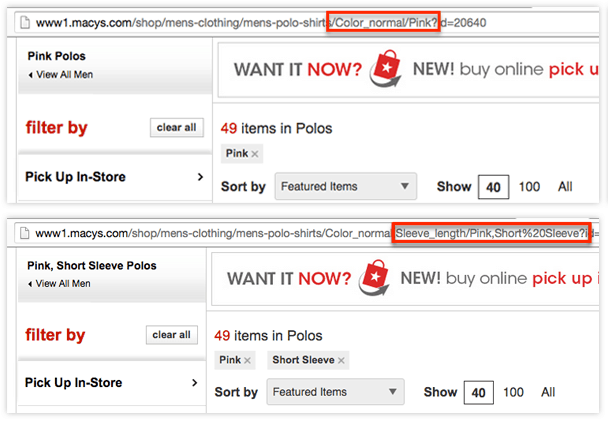Click the top WANT IT NOW? banner text
The image size is (608, 421).
coord(298,70)
